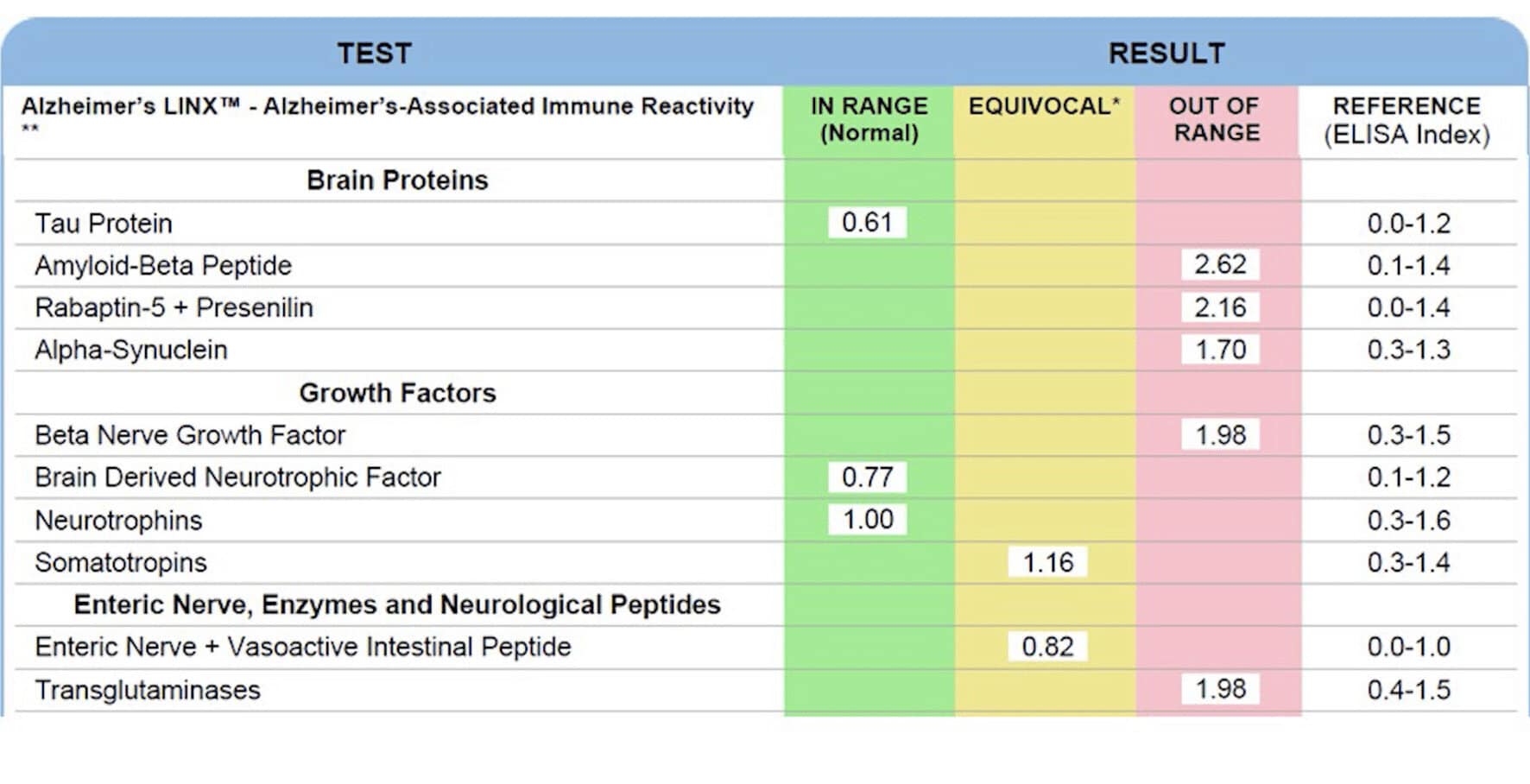Select the OUT OF RANGE column header
Image resolution: width=1530 pixels, height=784 pixels.
click(1216, 120)
